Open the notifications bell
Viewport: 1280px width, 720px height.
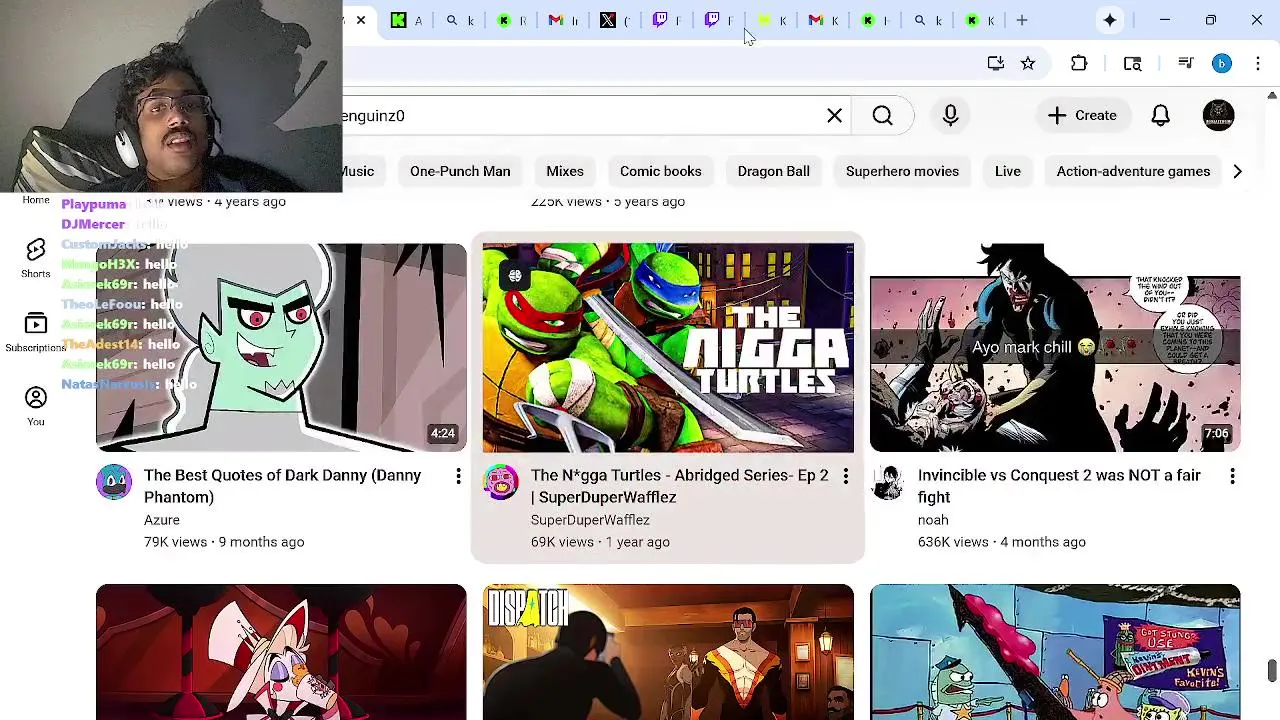point(1160,115)
